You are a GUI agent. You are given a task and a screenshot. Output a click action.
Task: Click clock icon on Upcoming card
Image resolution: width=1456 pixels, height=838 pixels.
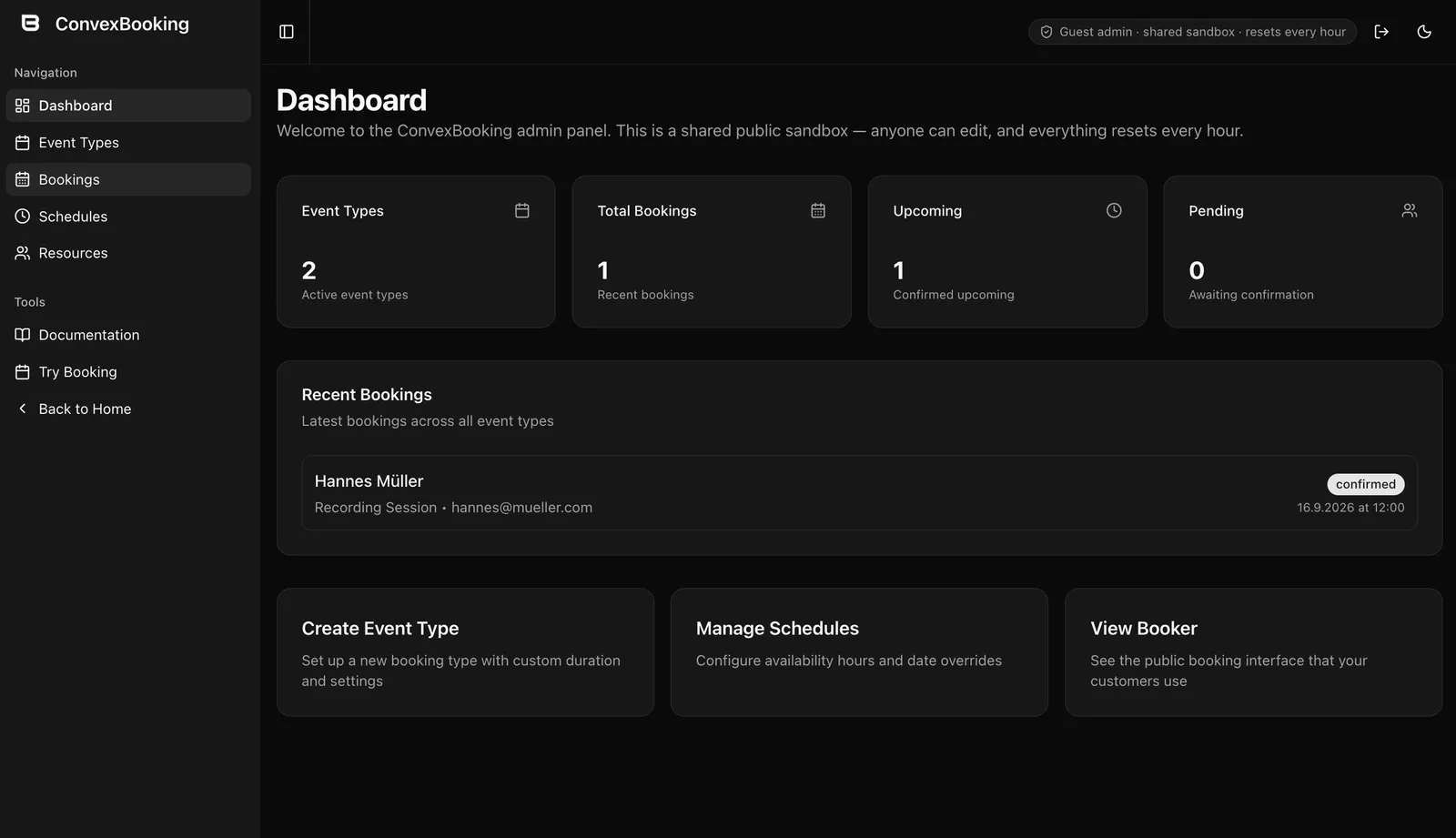pos(1114,210)
